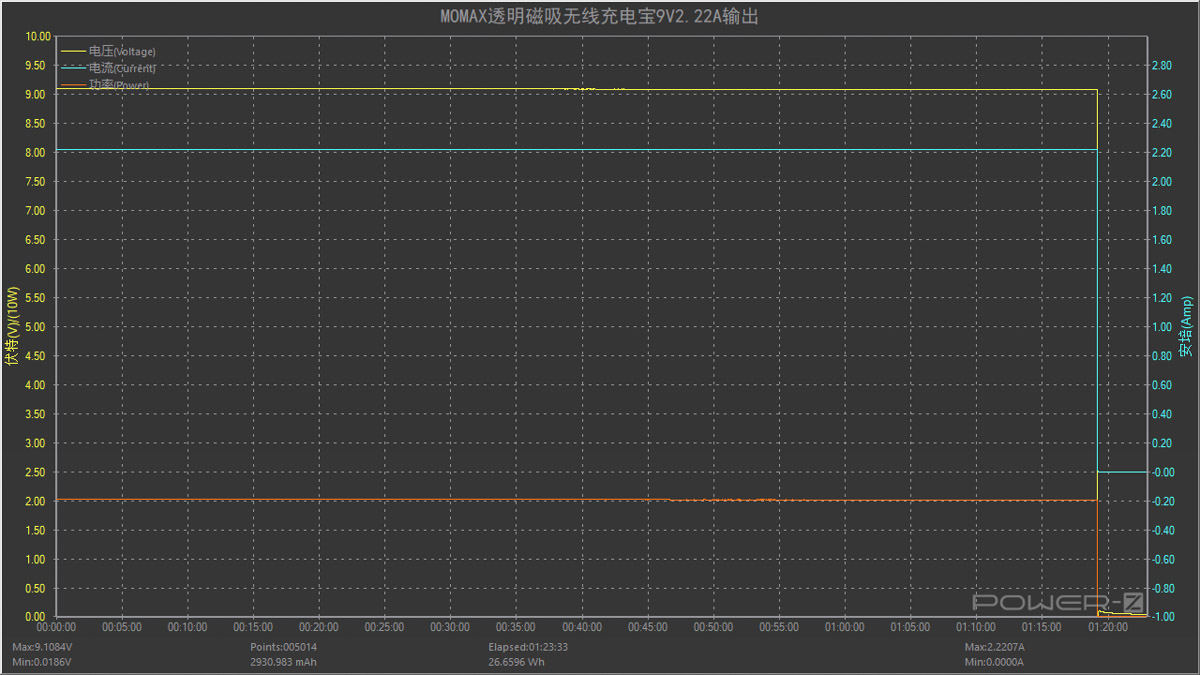Click the Min:0.0000A current readout

pyautogui.click(x=993, y=661)
